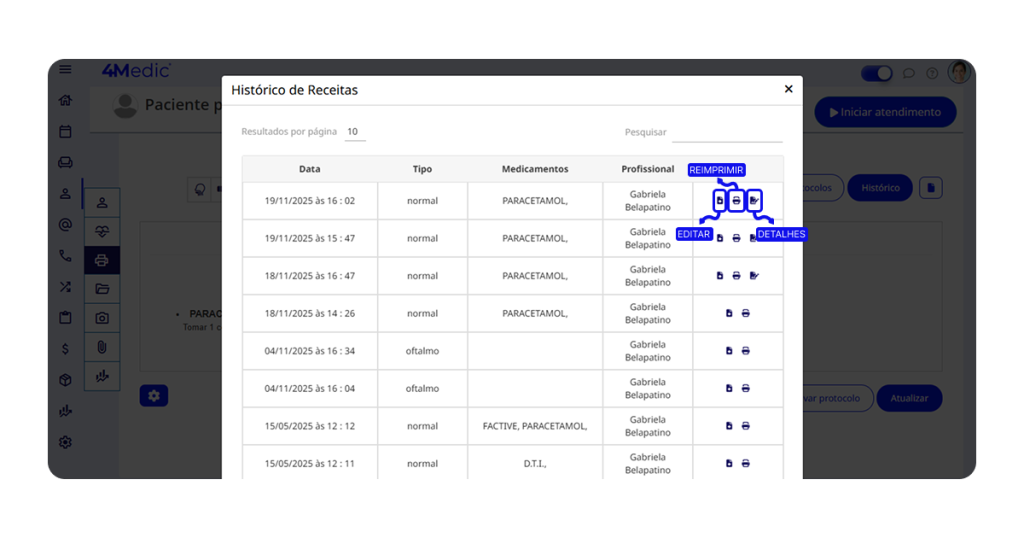
Task: Reprint the 15/05/2025 12:12 FACTIVE prescription
Action: point(746,426)
